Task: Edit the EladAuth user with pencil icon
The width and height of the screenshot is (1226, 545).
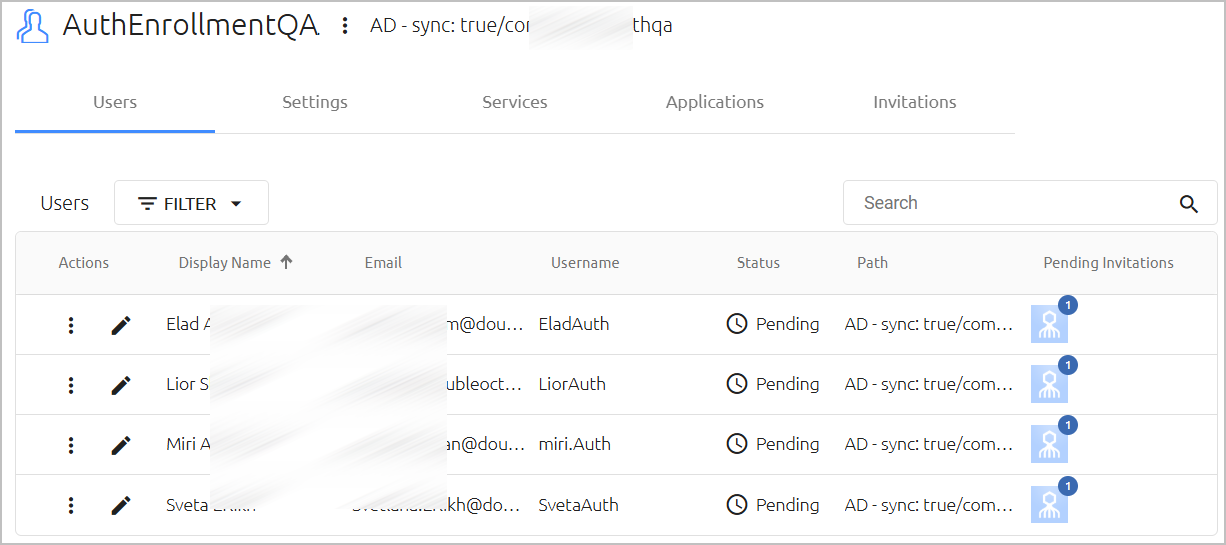Action: coord(121,325)
